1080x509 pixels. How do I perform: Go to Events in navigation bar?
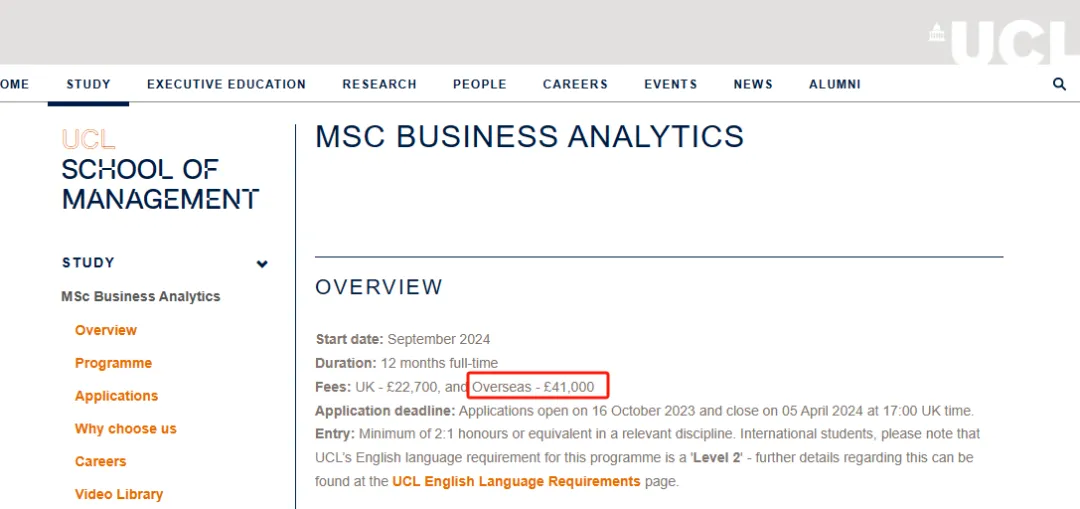tap(671, 84)
